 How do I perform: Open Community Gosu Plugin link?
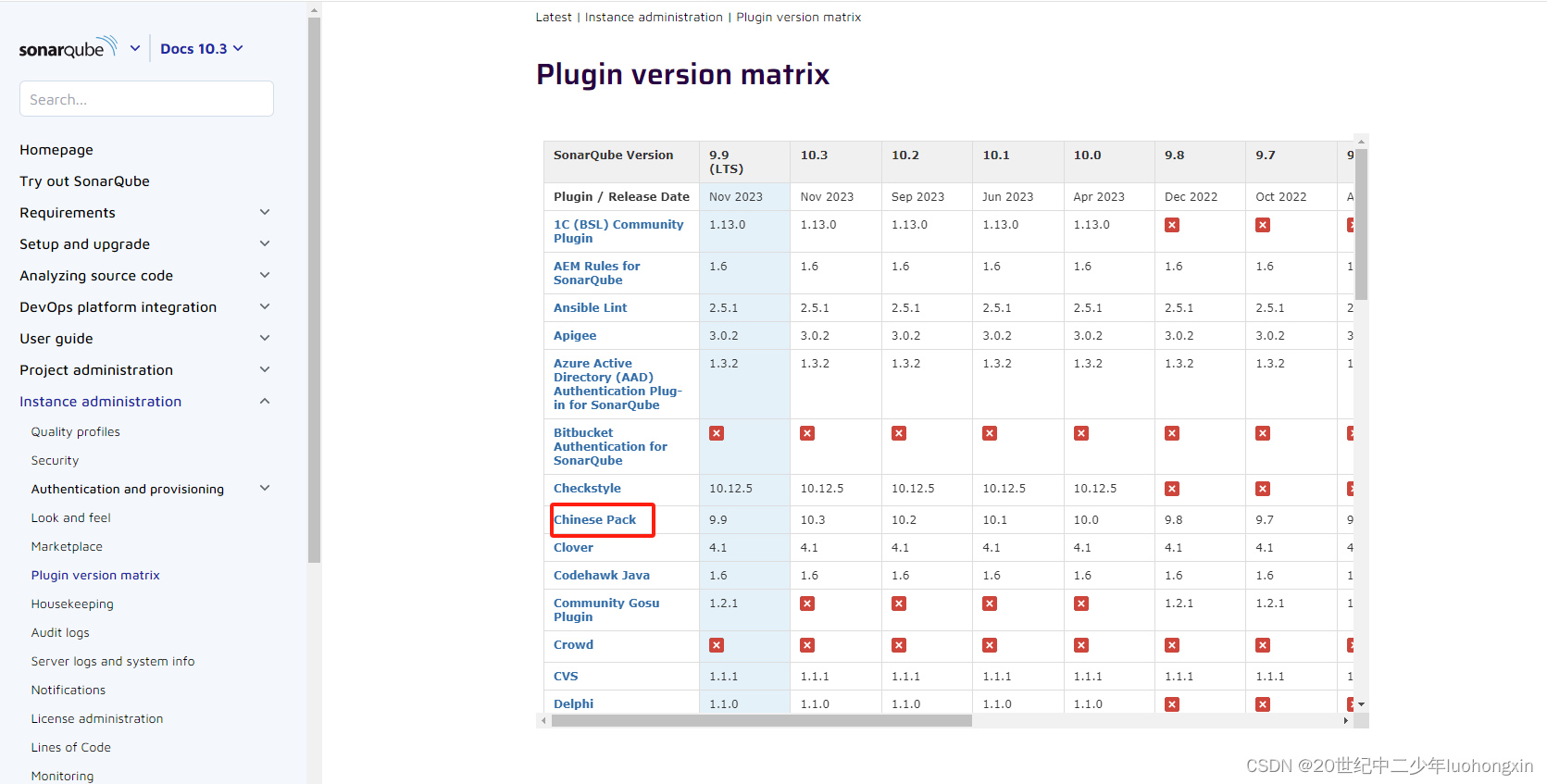[x=606, y=610]
